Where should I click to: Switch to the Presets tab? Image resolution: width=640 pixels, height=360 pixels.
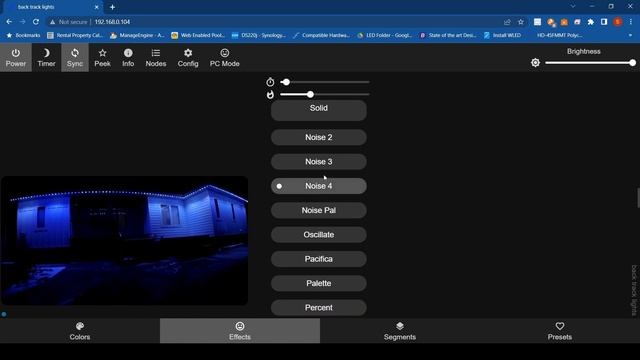click(x=560, y=331)
